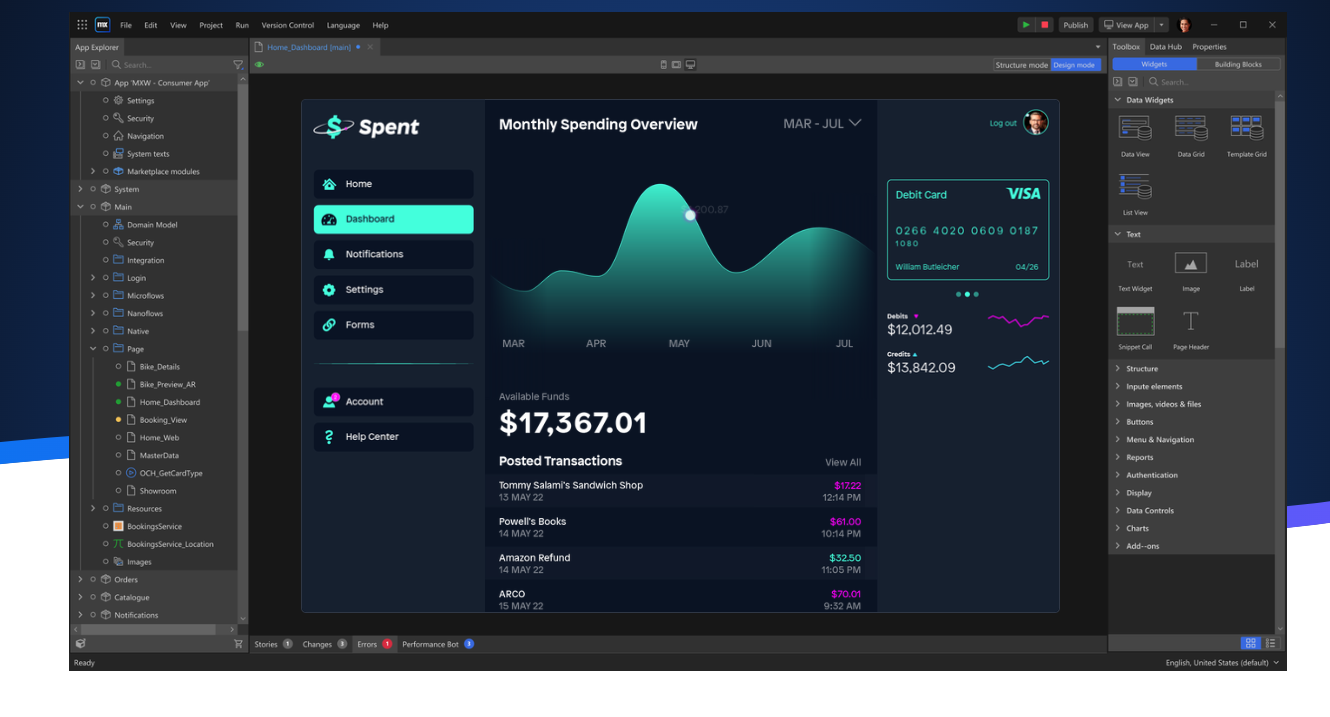Select the Page Header widget
The height and width of the screenshot is (717, 1330).
(x=1191, y=328)
